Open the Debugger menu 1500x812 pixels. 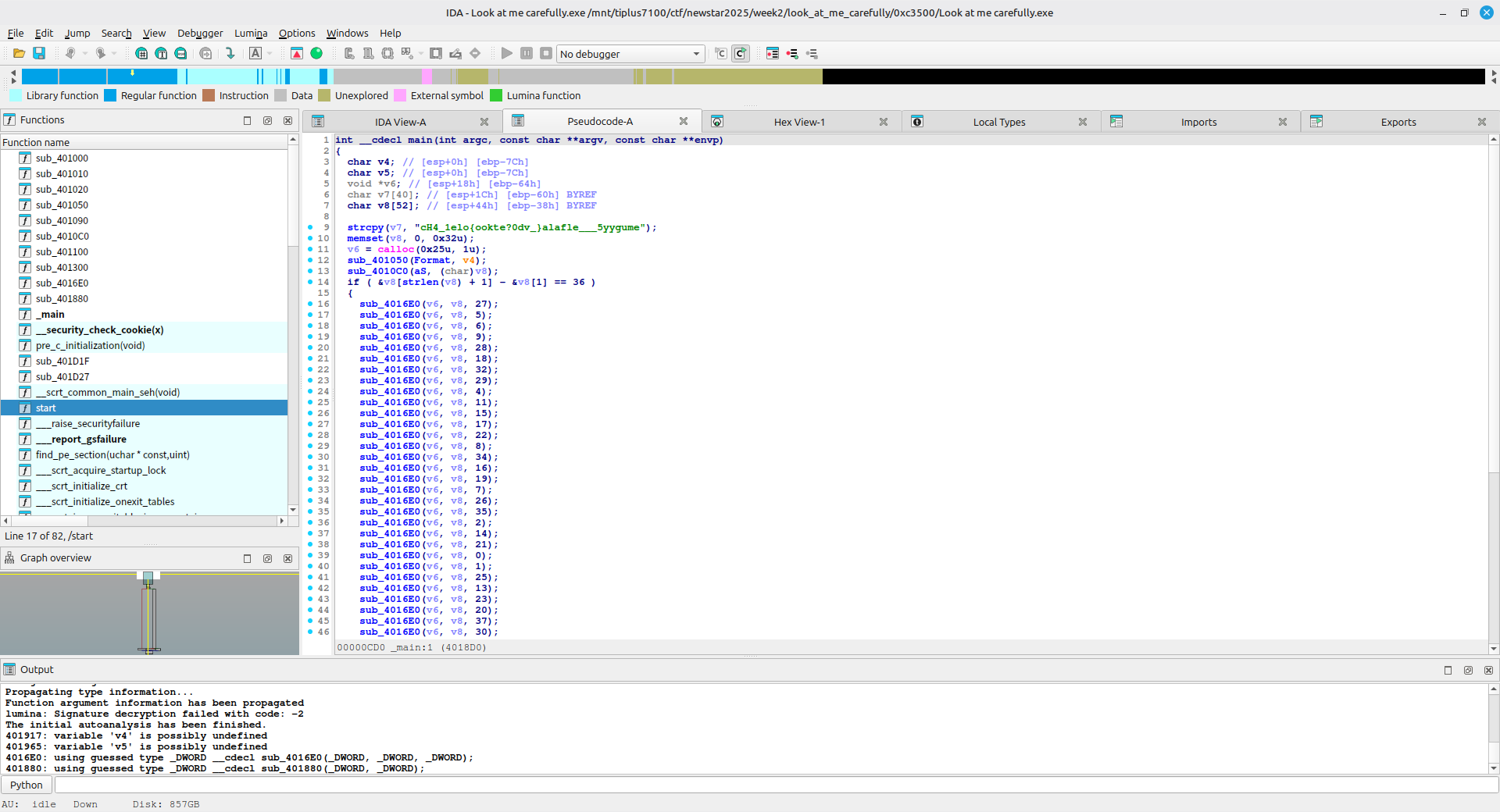[199, 33]
